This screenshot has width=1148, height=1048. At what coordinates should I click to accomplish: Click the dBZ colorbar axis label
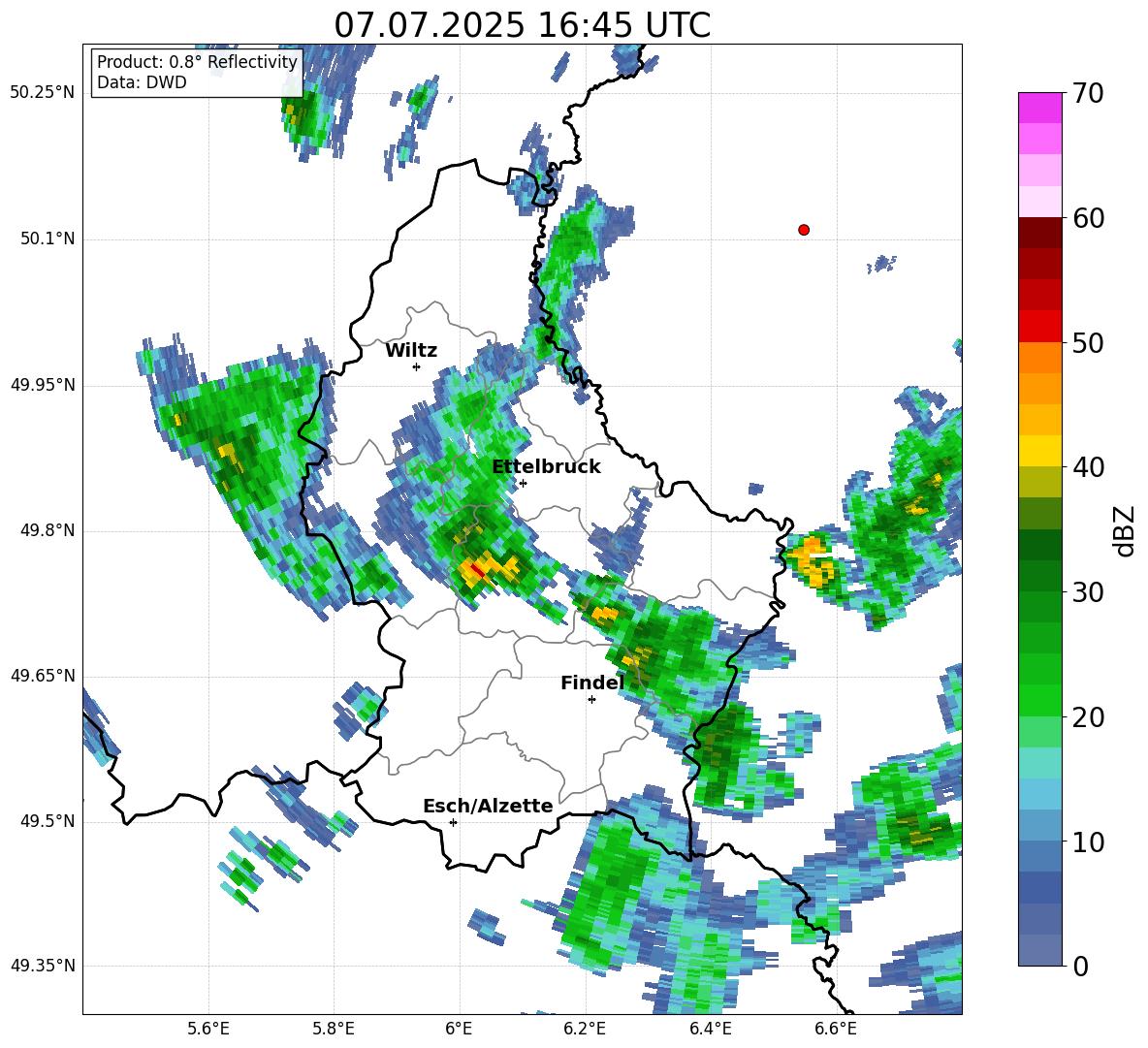point(1125,530)
